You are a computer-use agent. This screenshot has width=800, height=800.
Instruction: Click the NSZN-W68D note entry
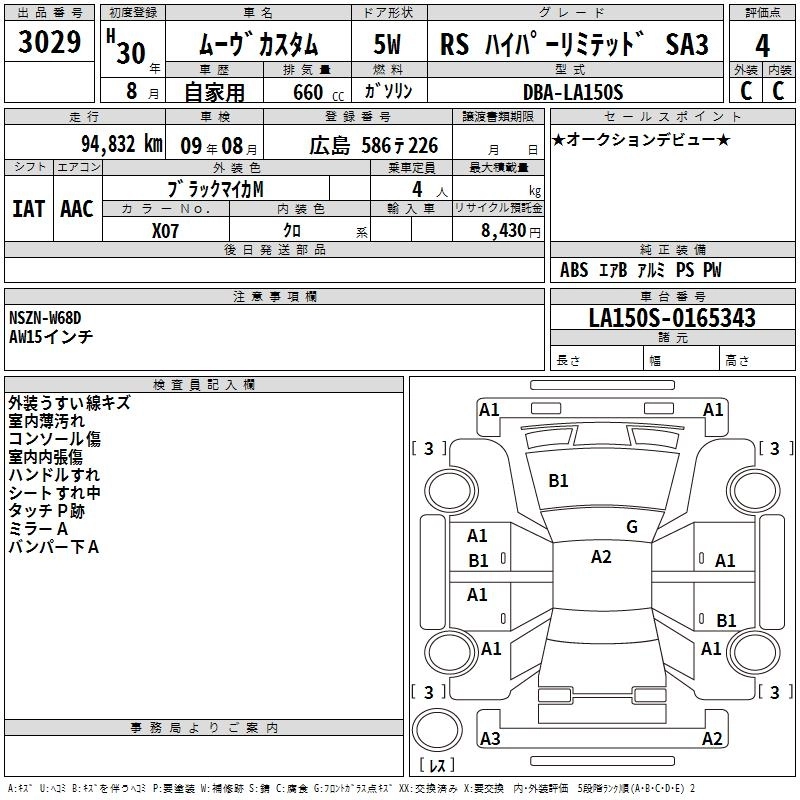point(45,318)
